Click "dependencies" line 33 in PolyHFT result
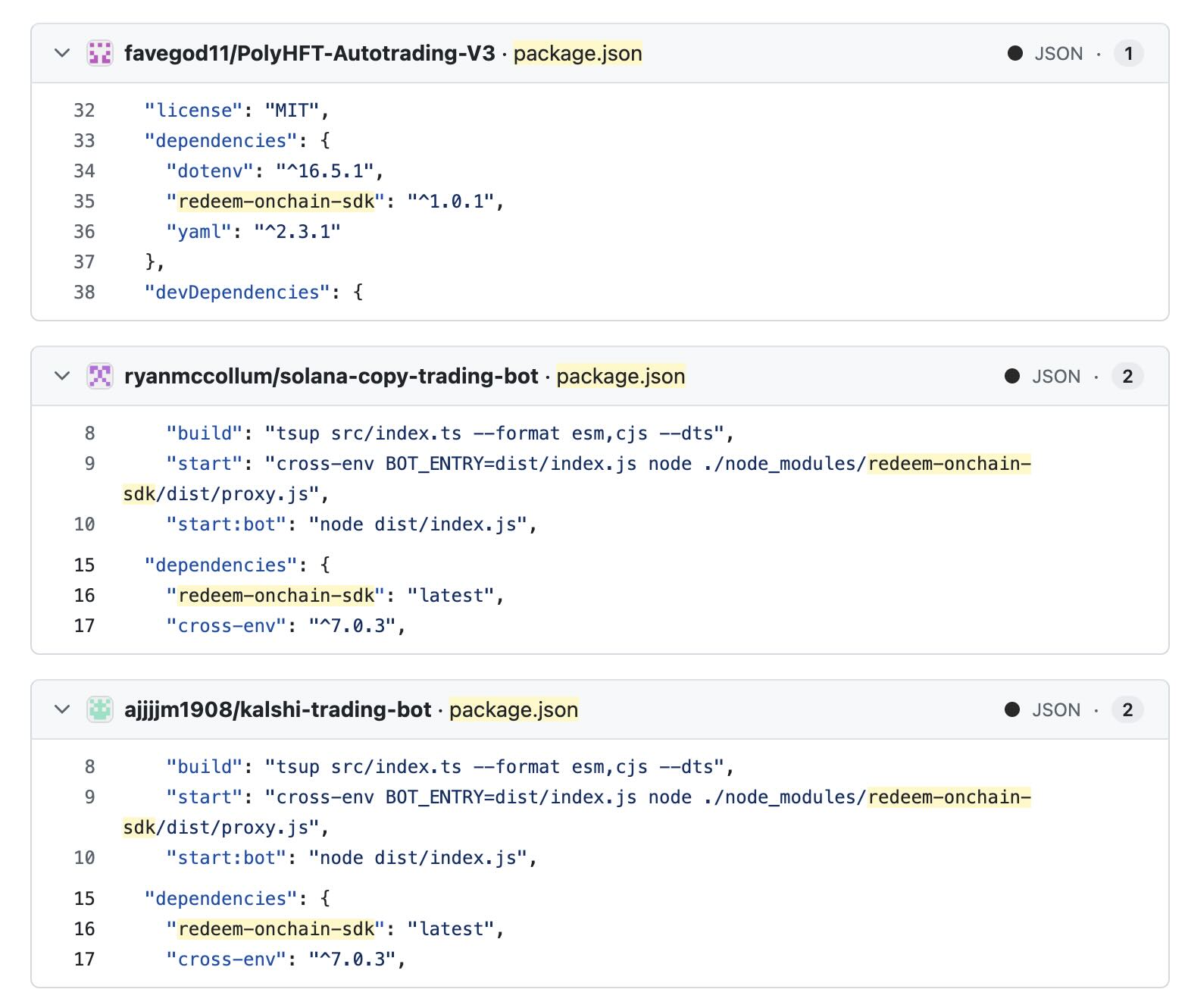Image resolution: width=1188 pixels, height=1008 pixels. (x=237, y=140)
